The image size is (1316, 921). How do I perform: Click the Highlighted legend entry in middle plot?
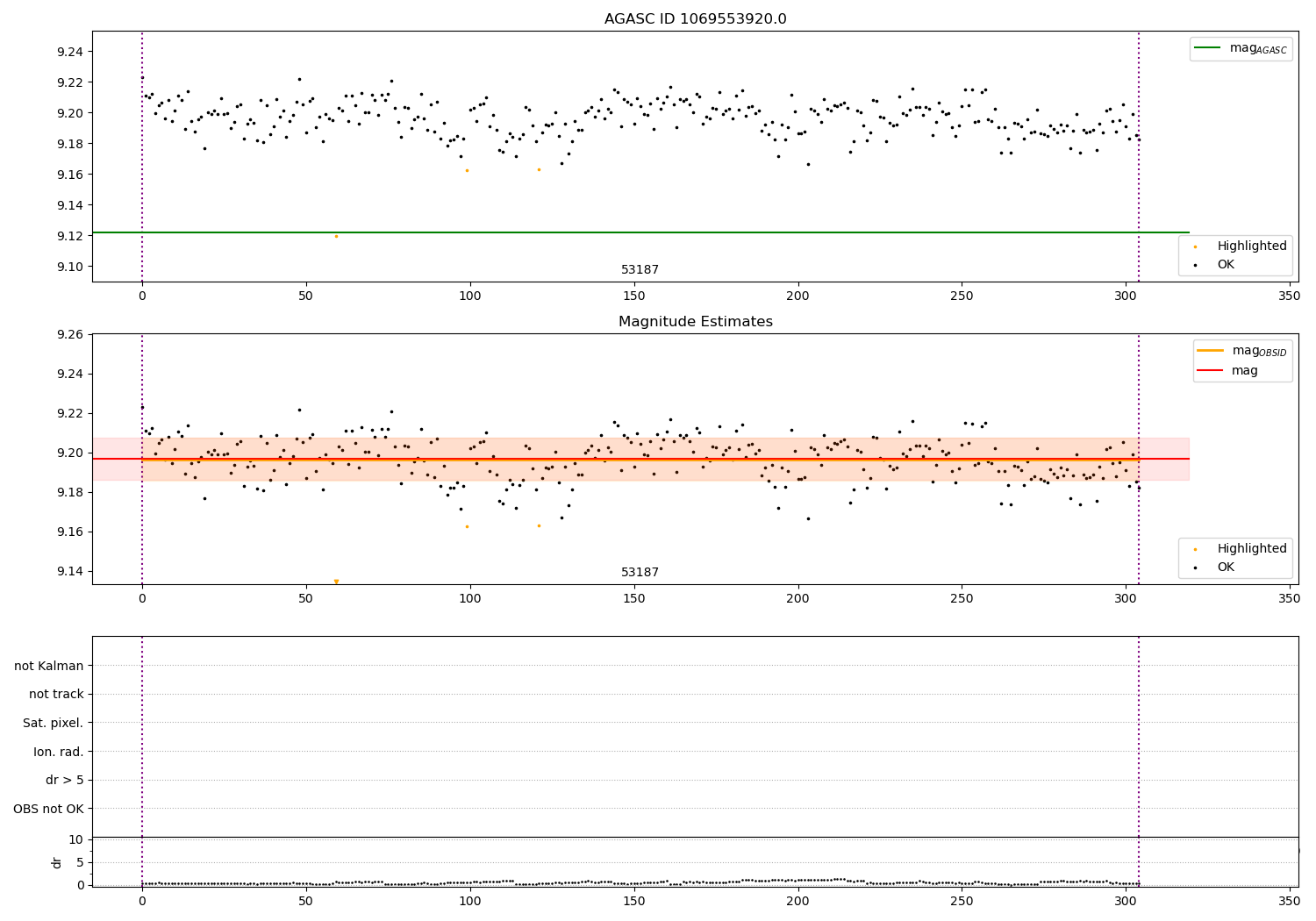click(x=1237, y=548)
